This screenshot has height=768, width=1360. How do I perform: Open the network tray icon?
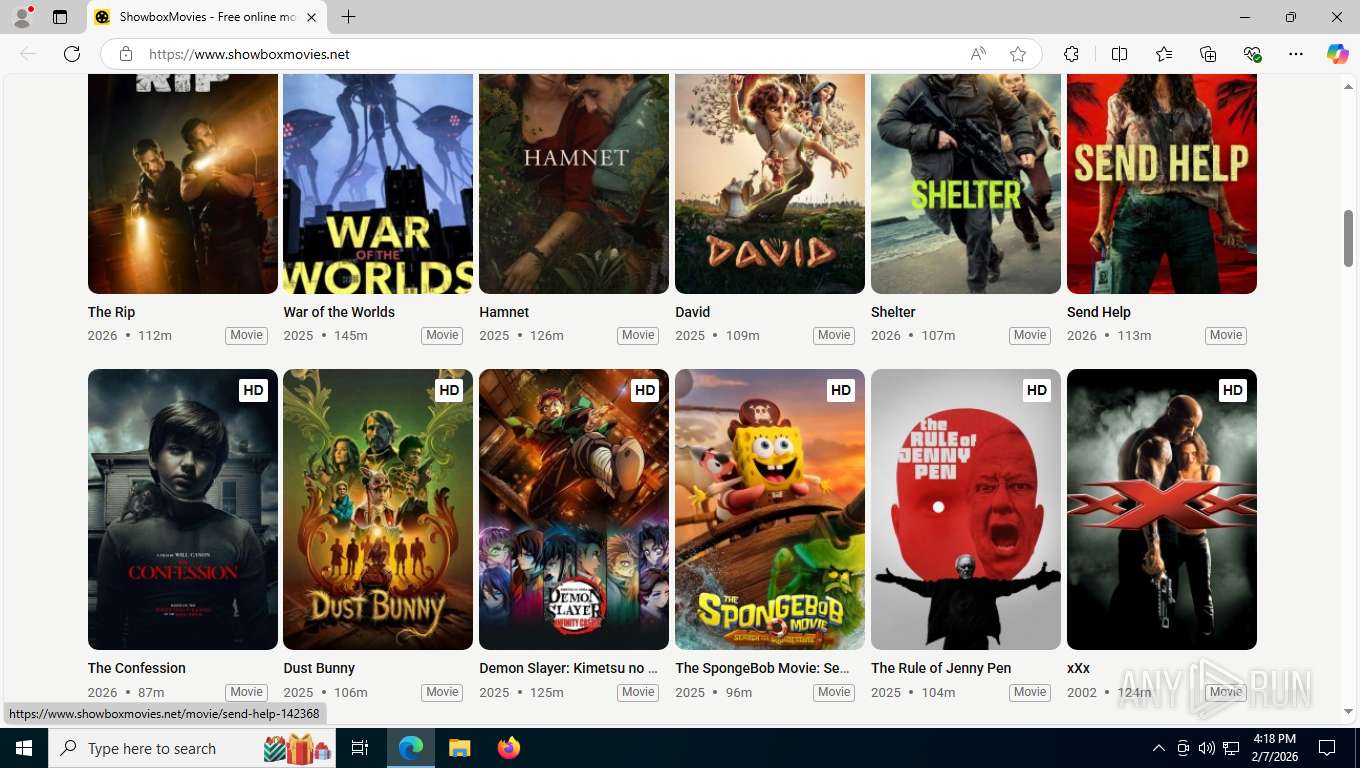click(1231, 748)
